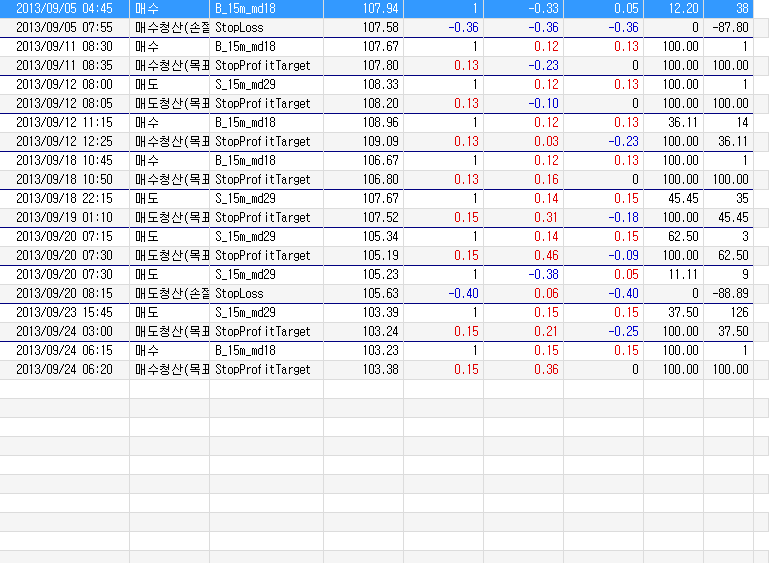The height and width of the screenshot is (563, 769).
Task: Click the StopLoss entry at 2013/09/05 07:55
Action: (239, 27)
